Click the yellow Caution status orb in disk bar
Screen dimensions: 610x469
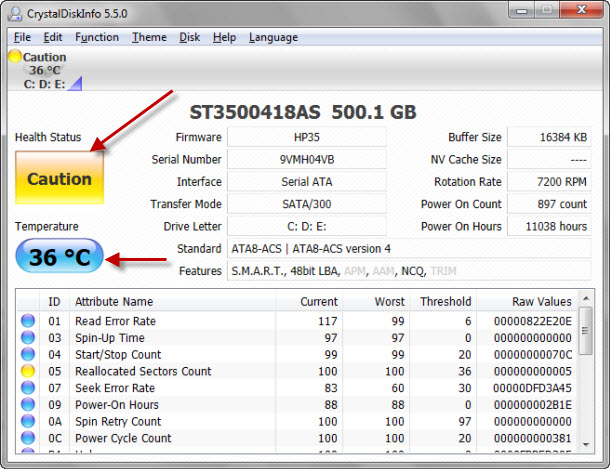click(x=15, y=56)
